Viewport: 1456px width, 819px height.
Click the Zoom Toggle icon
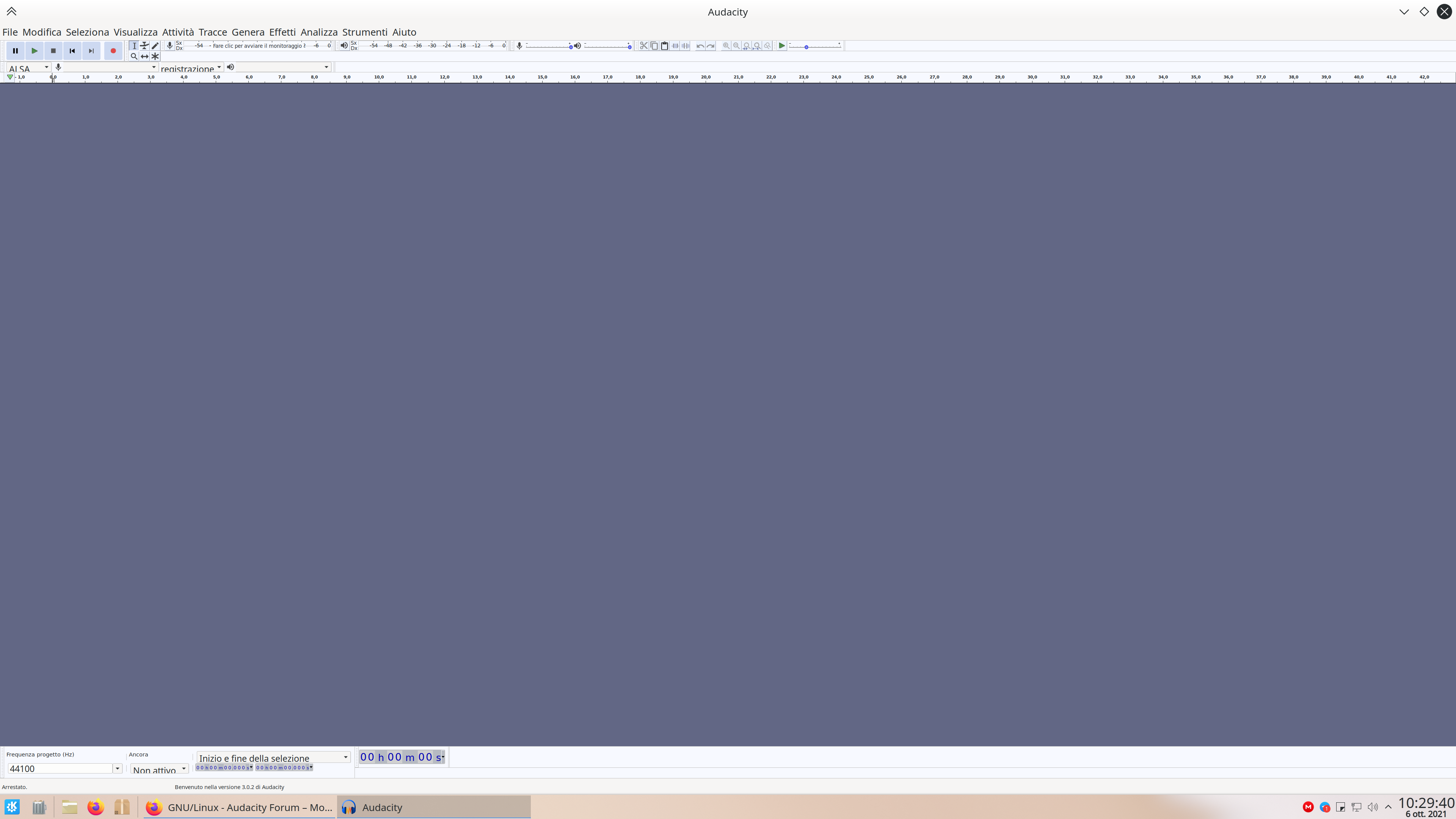pyautogui.click(x=767, y=46)
